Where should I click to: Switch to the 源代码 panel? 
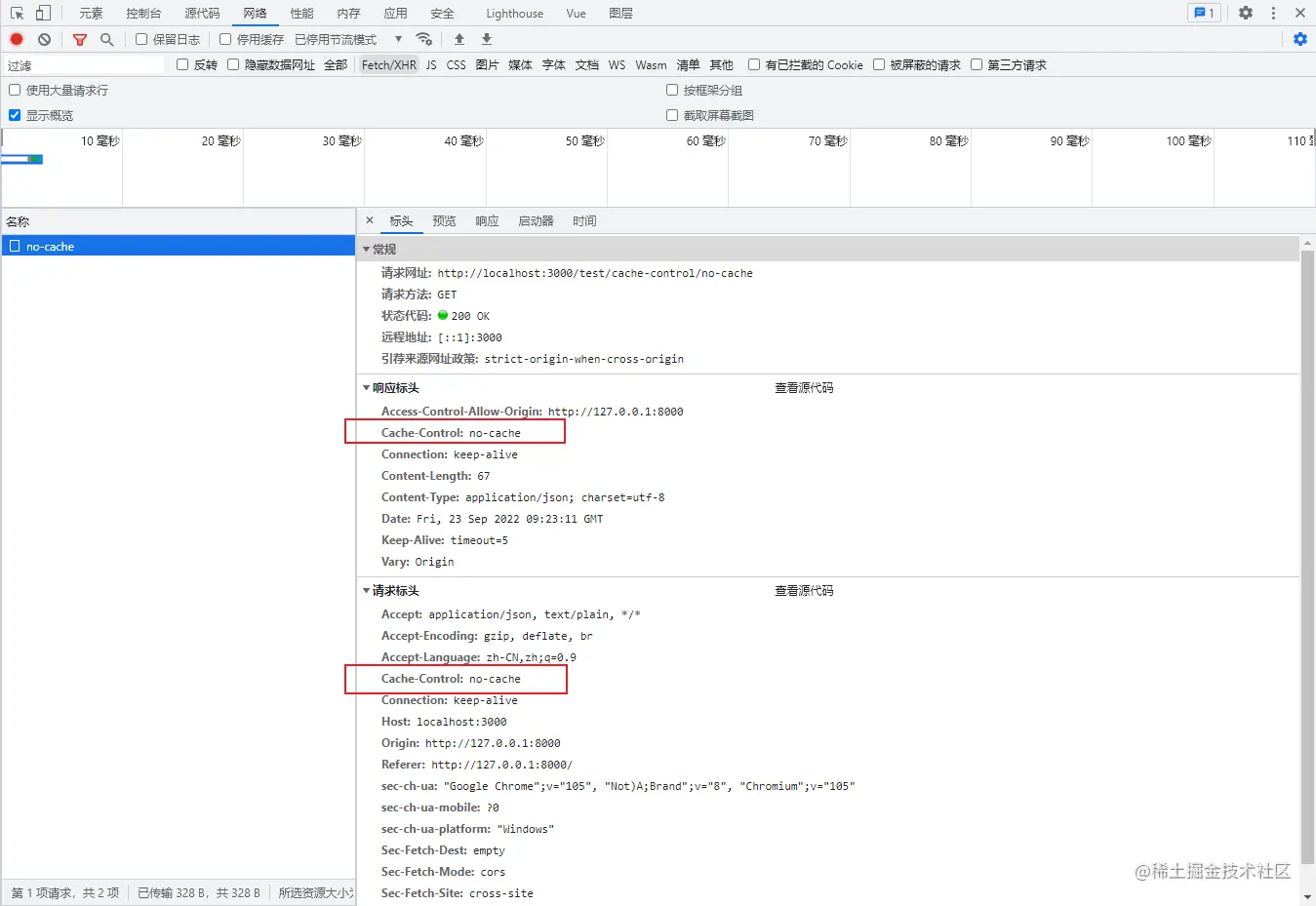202,13
